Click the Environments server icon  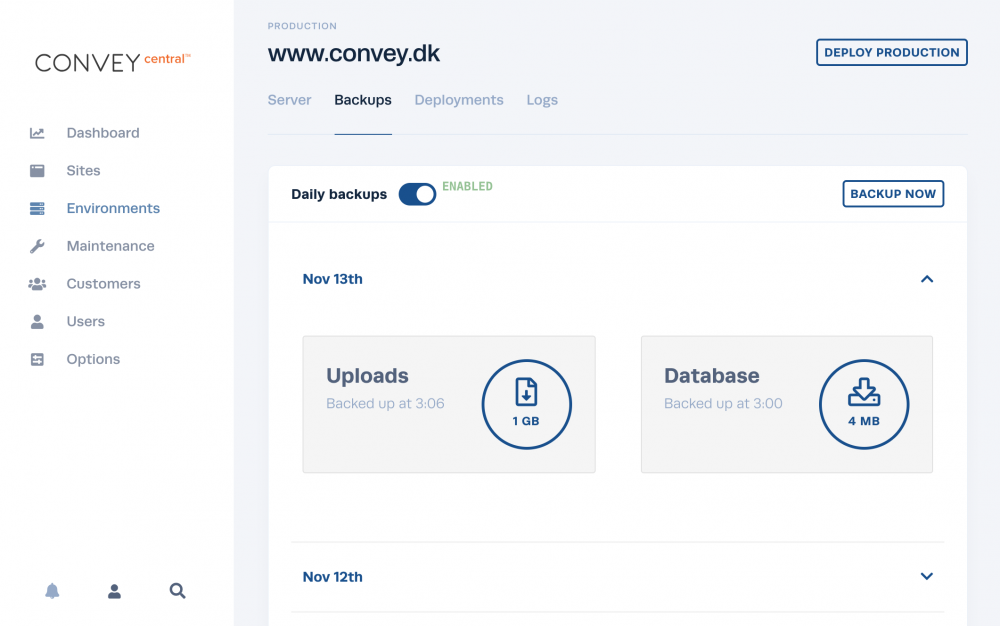pyautogui.click(x=37, y=208)
